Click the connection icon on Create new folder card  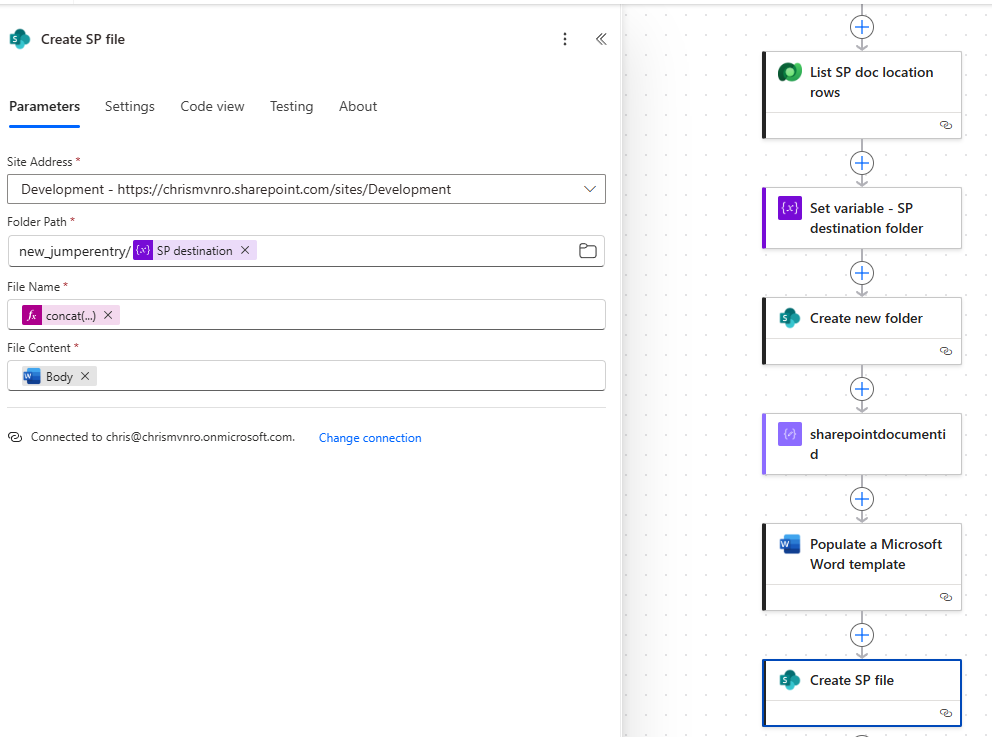[946, 351]
